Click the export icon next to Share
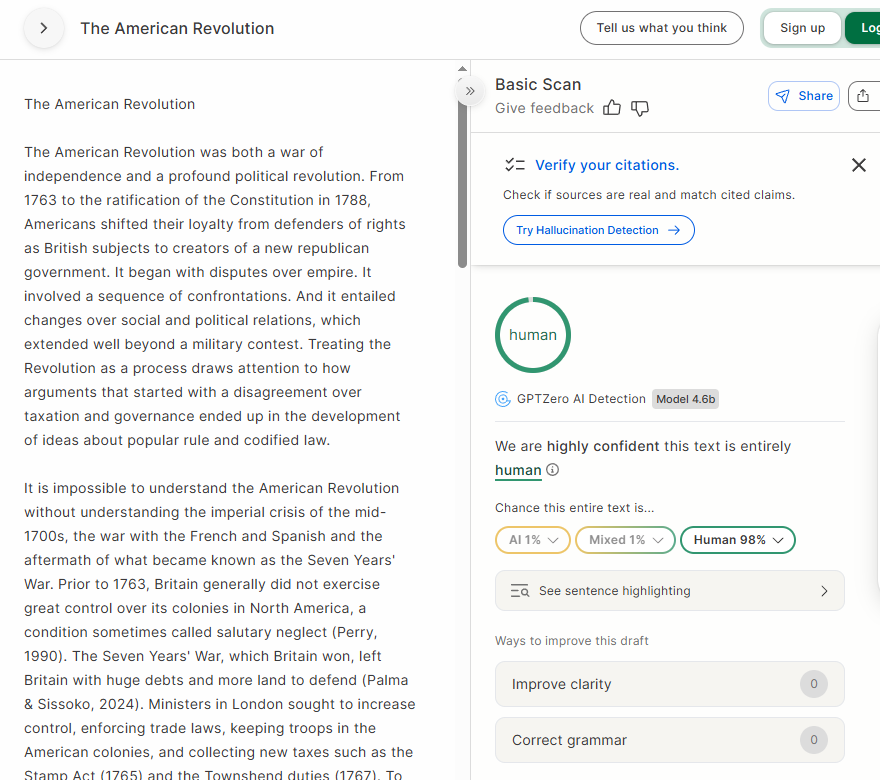Viewport: 880px width, 780px height. point(864,96)
